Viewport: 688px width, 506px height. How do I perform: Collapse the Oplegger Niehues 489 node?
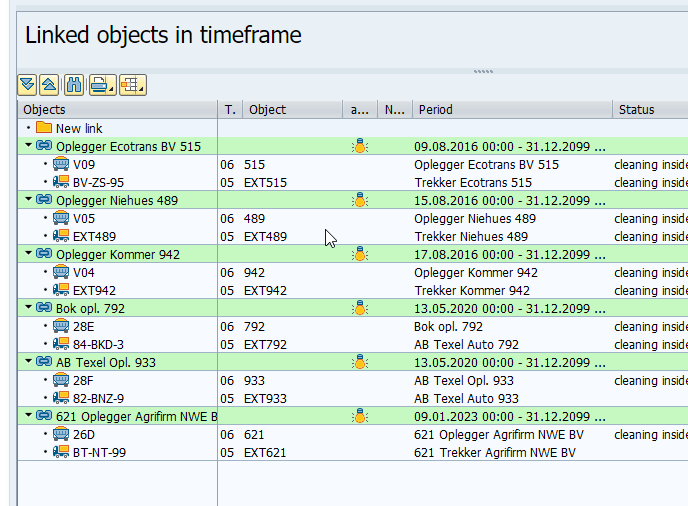tap(29, 199)
